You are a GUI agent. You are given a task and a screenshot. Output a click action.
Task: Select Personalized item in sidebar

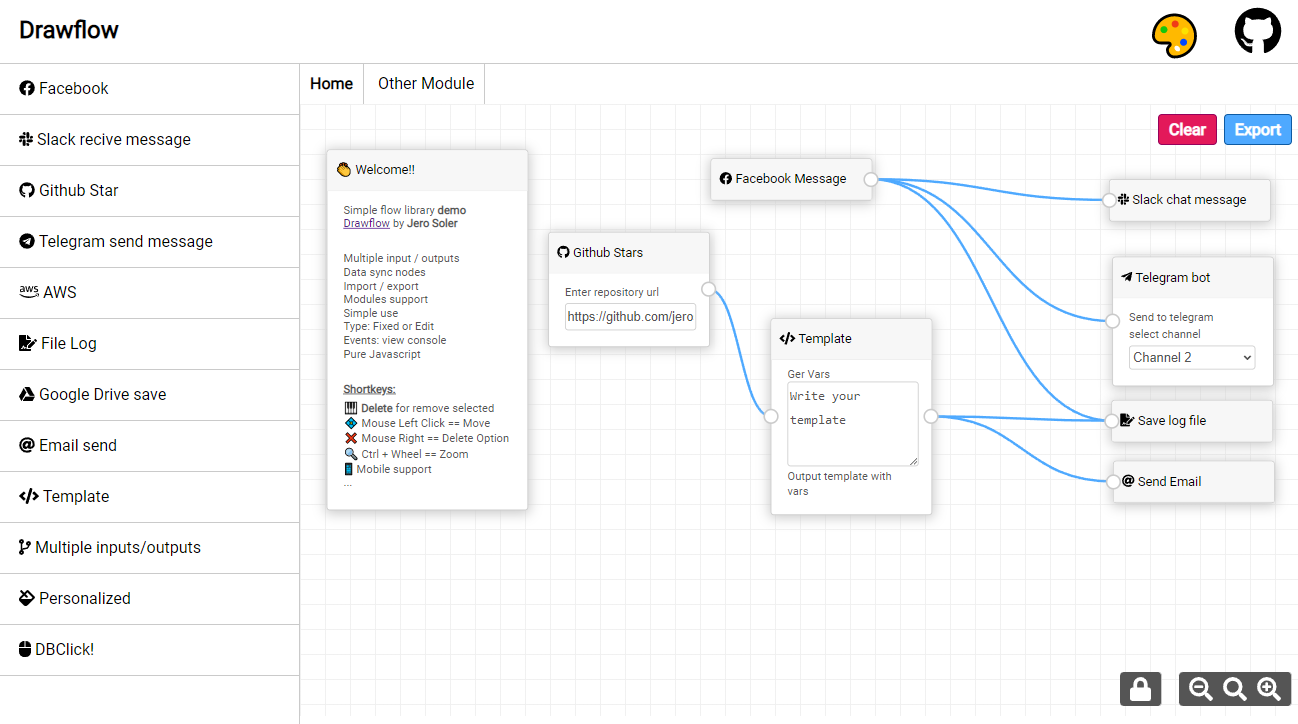[x=150, y=599]
